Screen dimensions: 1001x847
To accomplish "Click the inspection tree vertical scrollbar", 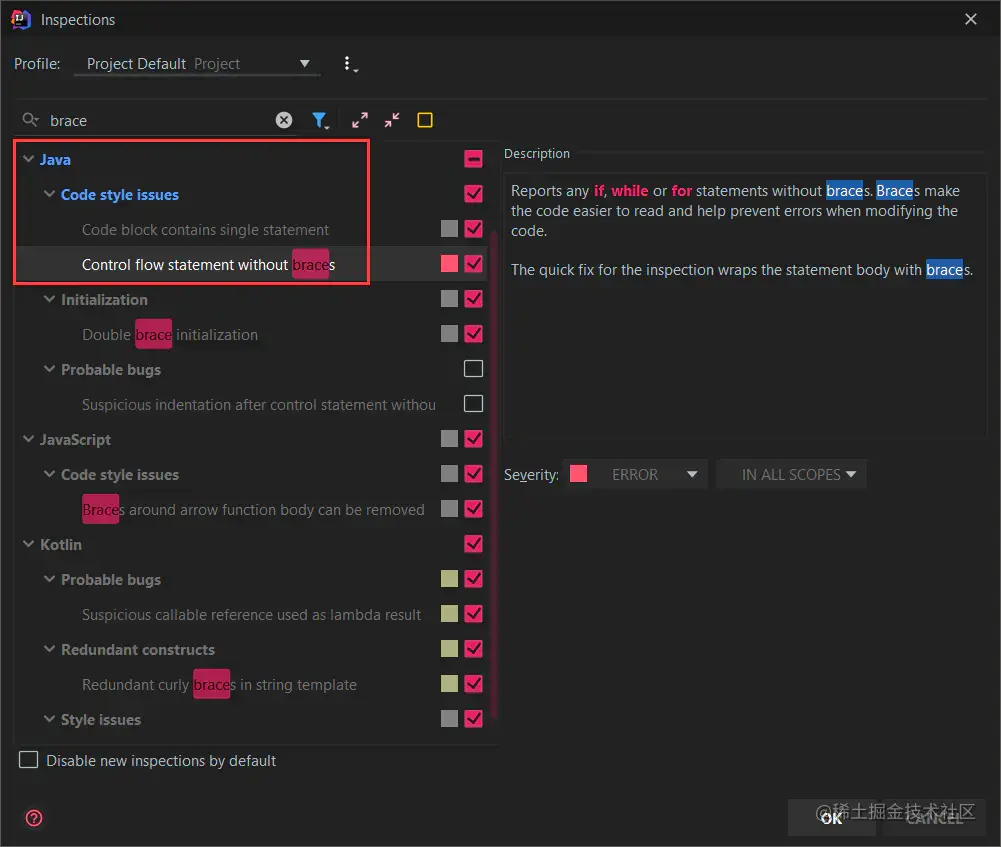I will coord(493,472).
